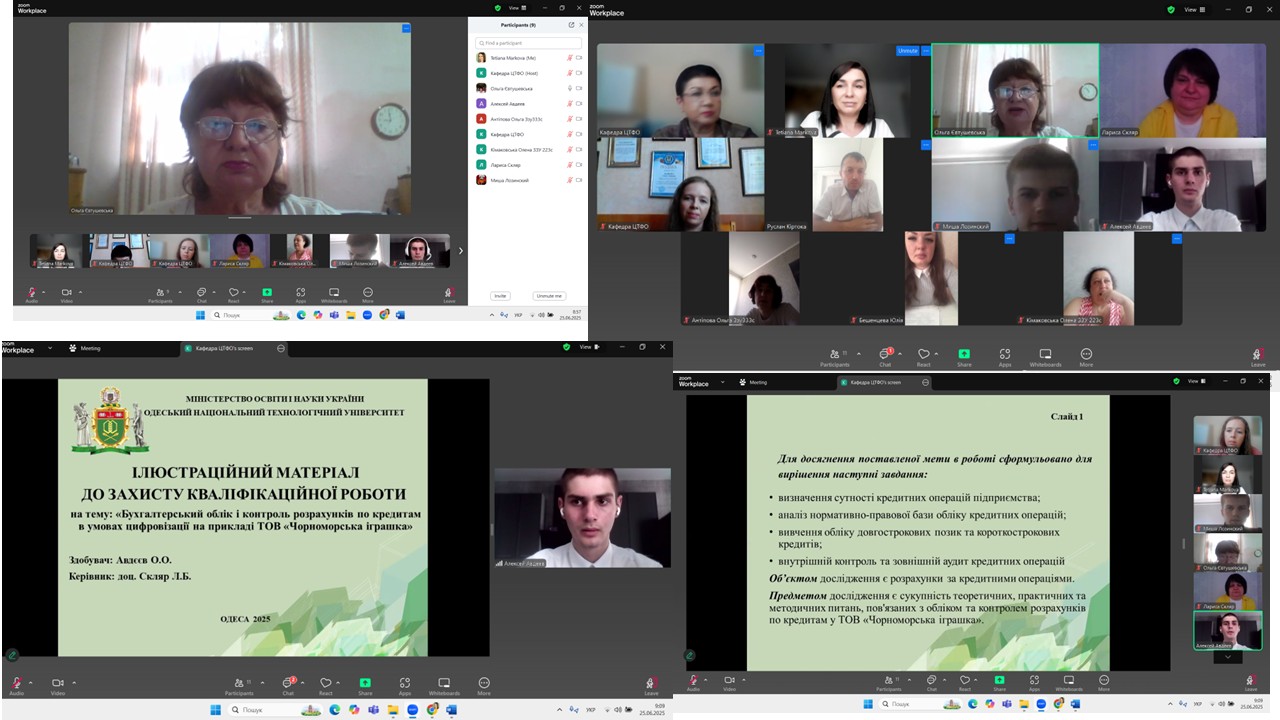Click annotate pencil icon in title slide window
Image resolution: width=1280 pixels, height=720 pixels.
(12, 655)
